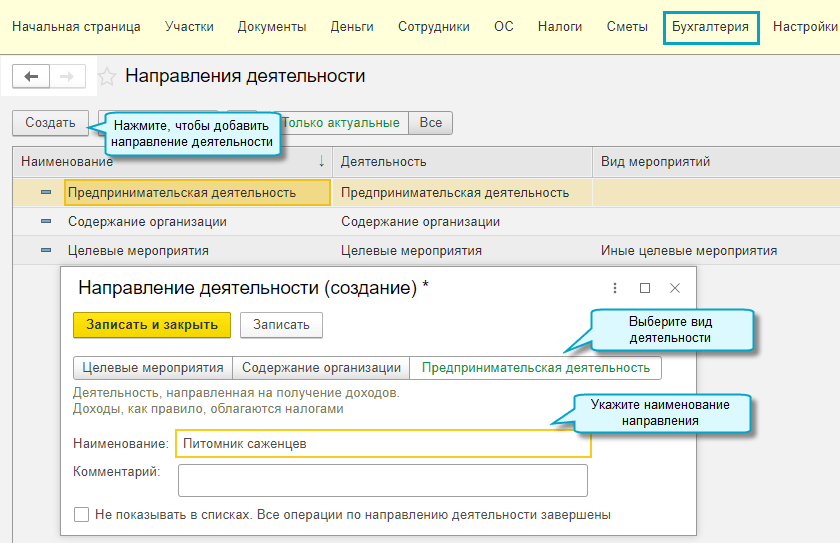Image resolution: width=840 pixels, height=543 pixels.
Task: Switch the list filter to 'Все'
Action: pyautogui.click(x=430, y=123)
